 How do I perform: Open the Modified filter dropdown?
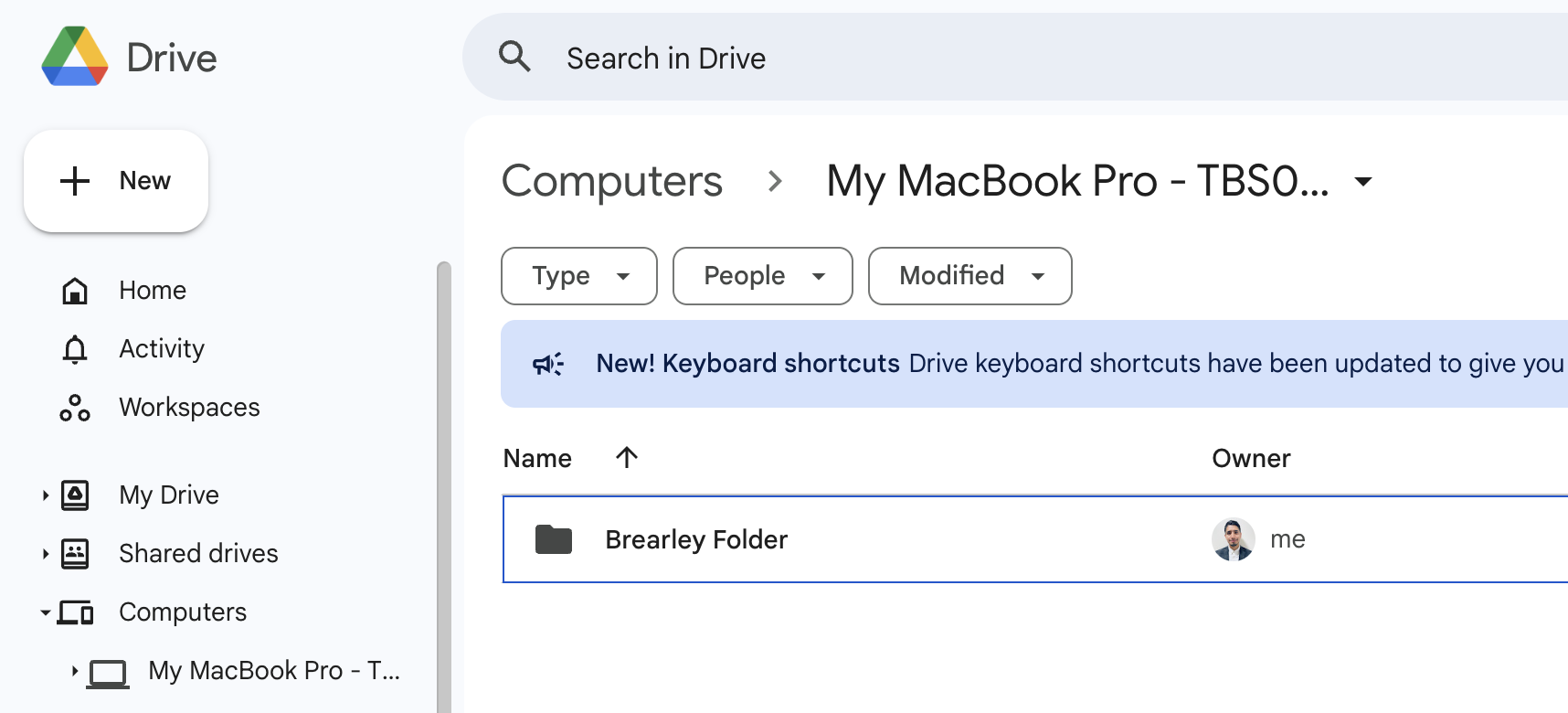tap(970, 276)
